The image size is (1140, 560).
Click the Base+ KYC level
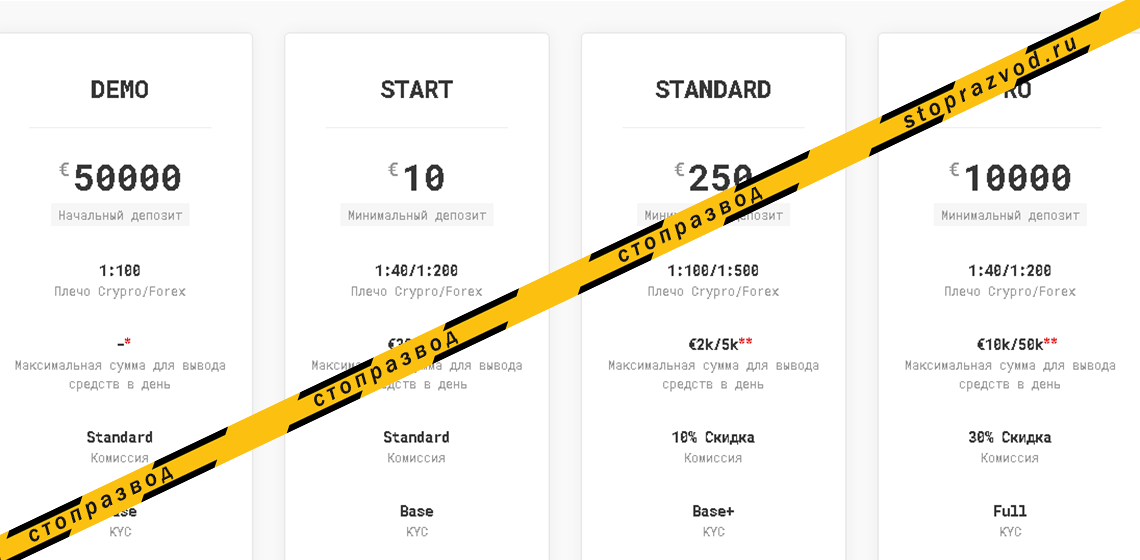pyautogui.click(x=713, y=511)
